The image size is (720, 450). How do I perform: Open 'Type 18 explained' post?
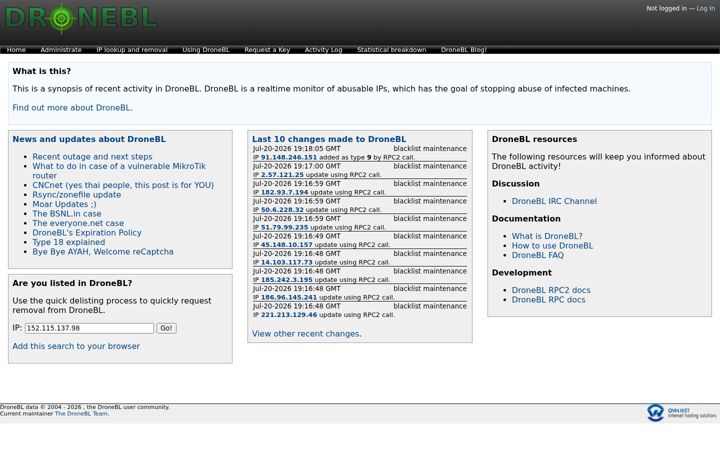click(x=68, y=242)
